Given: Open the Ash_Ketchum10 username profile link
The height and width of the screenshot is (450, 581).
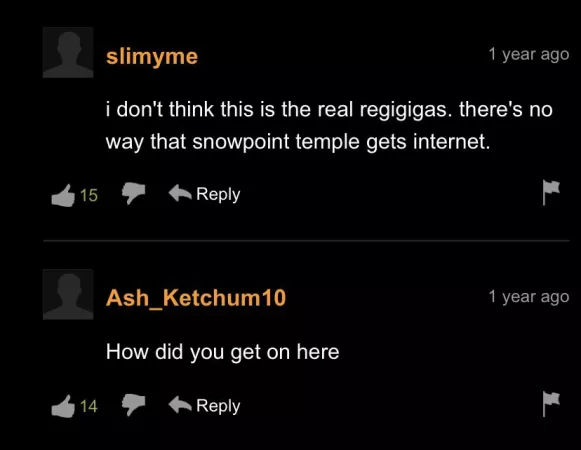Looking at the screenshot, I should (196, 298).
